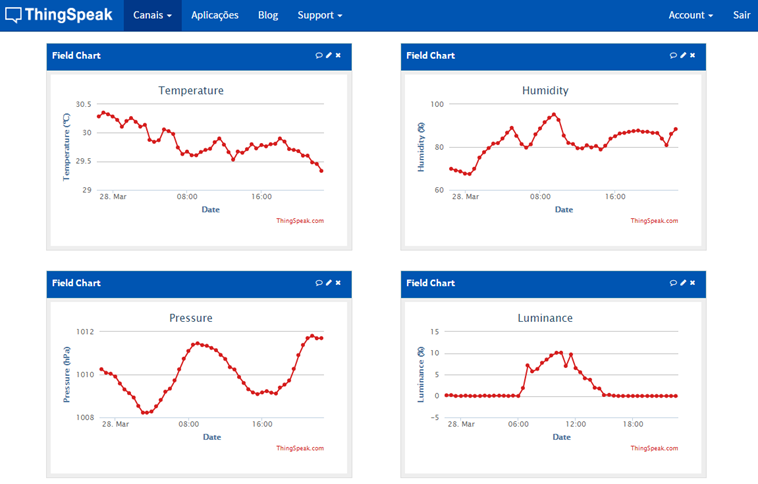This screenshot has height=484, width=758.
Task: Click the 12:00 tick on Luminance chart
Action: tap(575, 424)
